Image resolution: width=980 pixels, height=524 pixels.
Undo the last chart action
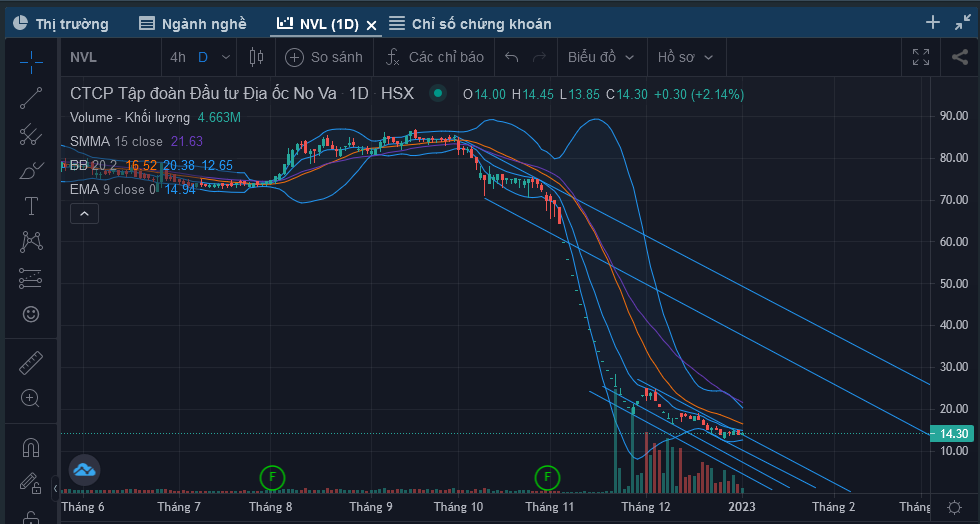click(511, 58)
